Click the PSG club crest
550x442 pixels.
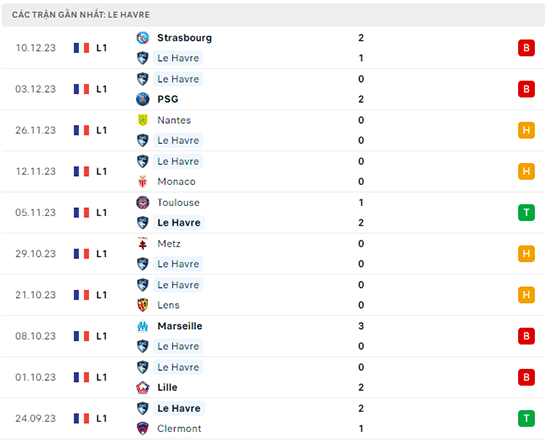(x=143, y=99)
